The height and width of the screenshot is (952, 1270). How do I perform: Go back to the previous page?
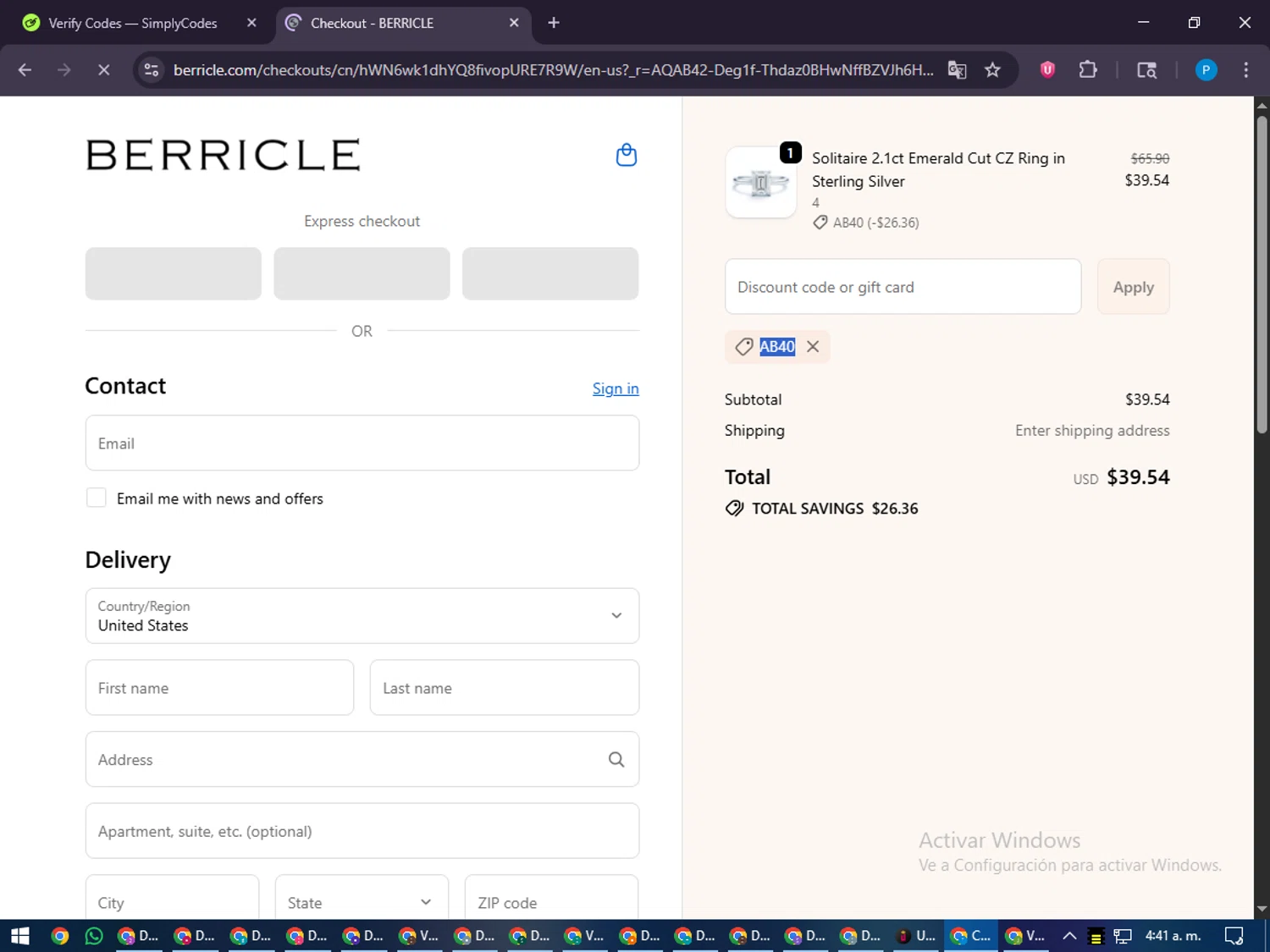pyautogui.click(x=25, y=70)
